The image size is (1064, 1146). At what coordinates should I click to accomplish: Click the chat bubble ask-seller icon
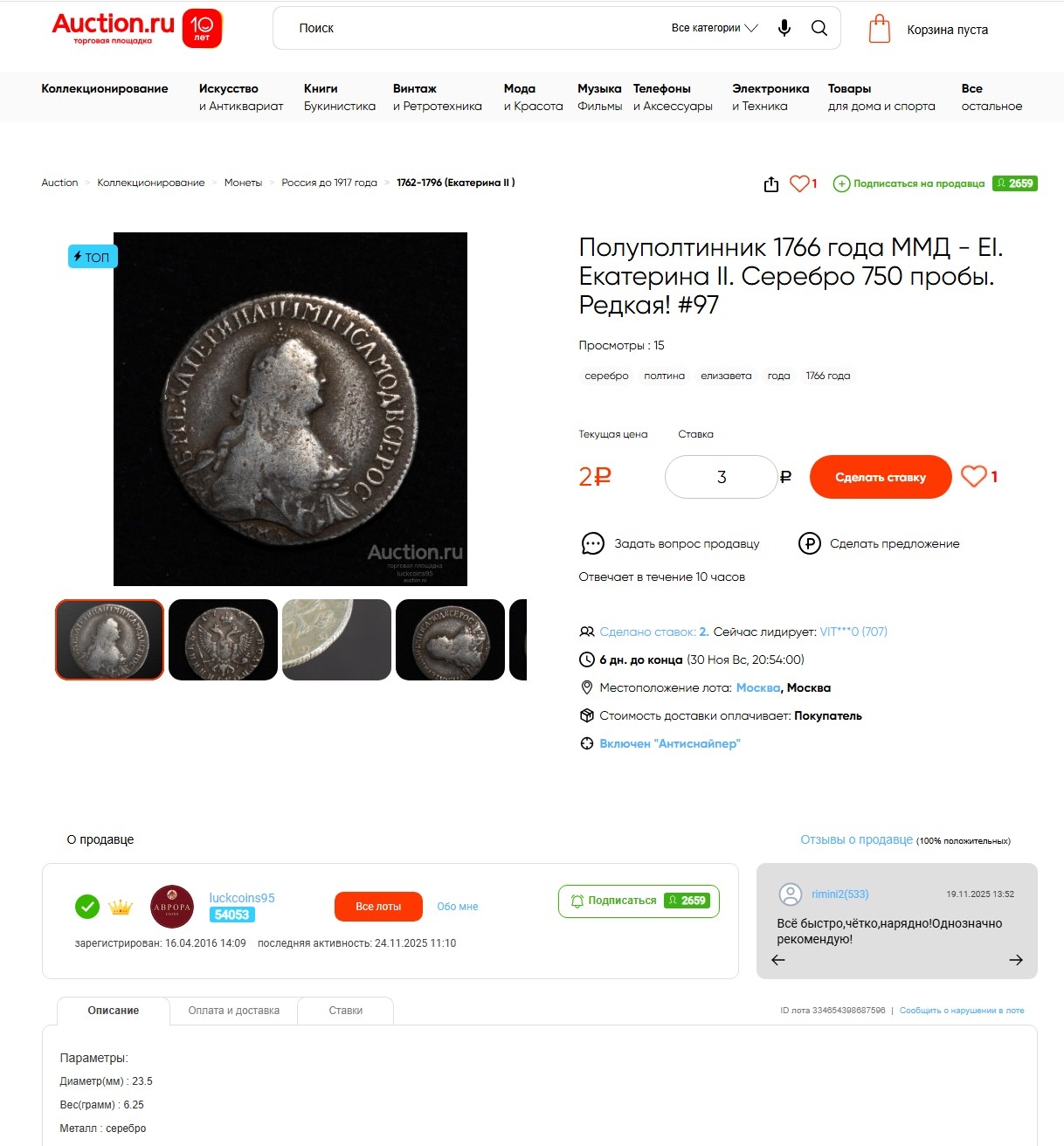pyautogui.click(x=593, y=543)
